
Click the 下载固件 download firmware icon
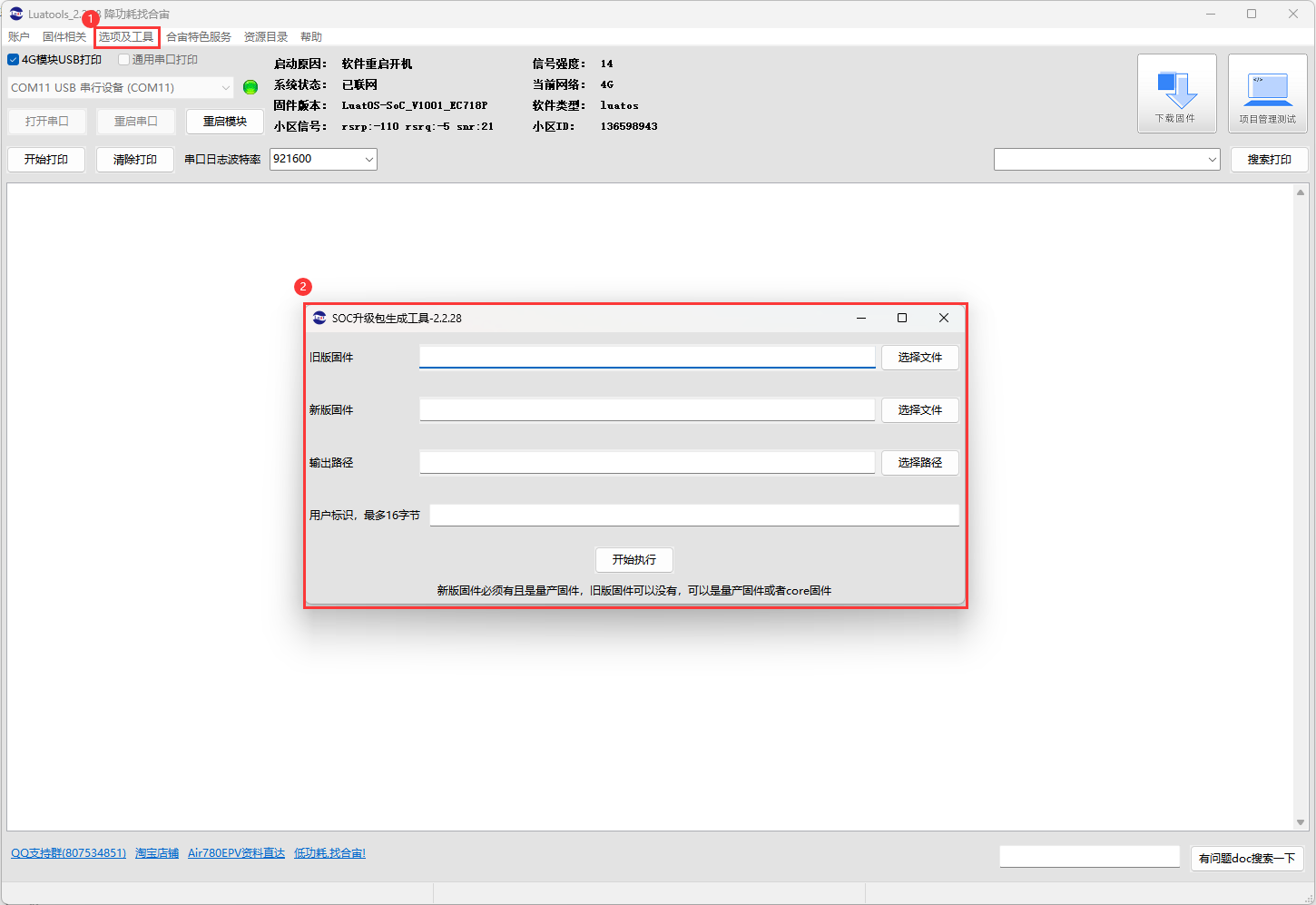pyautogui.click(x=1176, y=93)
